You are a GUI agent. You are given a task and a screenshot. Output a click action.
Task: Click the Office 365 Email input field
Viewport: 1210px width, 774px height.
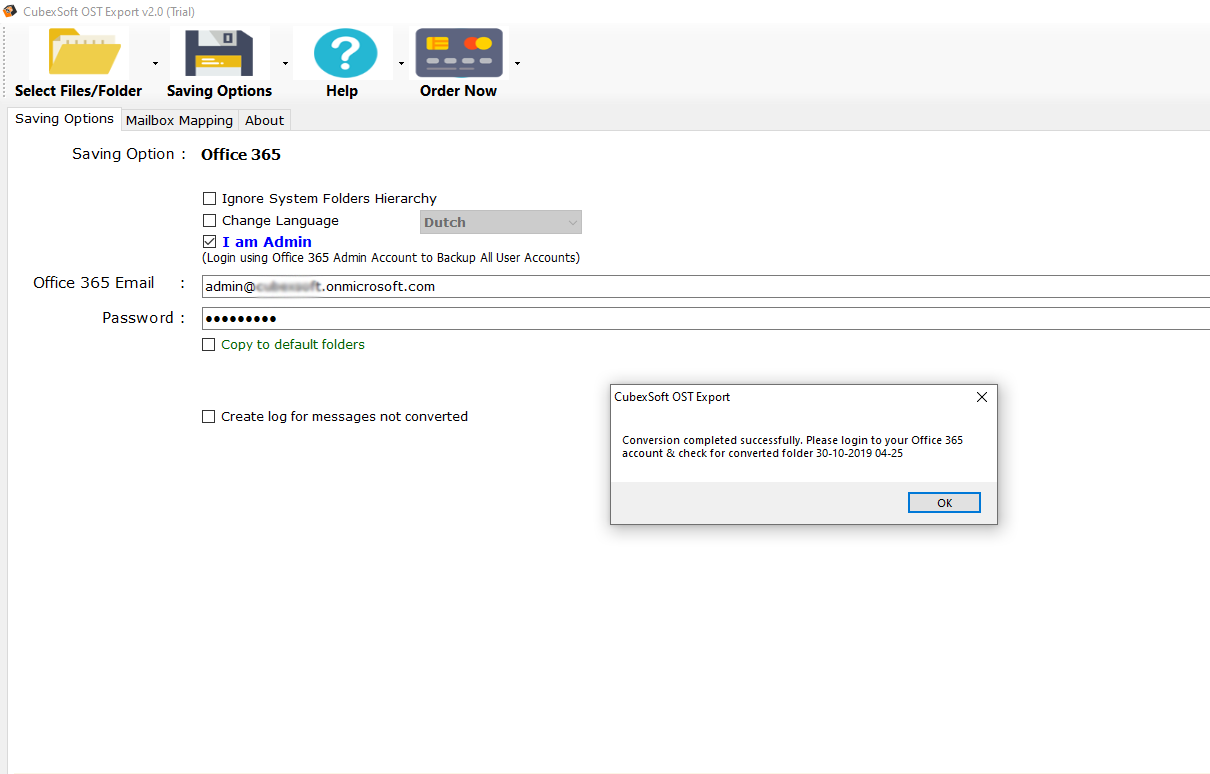tap(706, 287)
